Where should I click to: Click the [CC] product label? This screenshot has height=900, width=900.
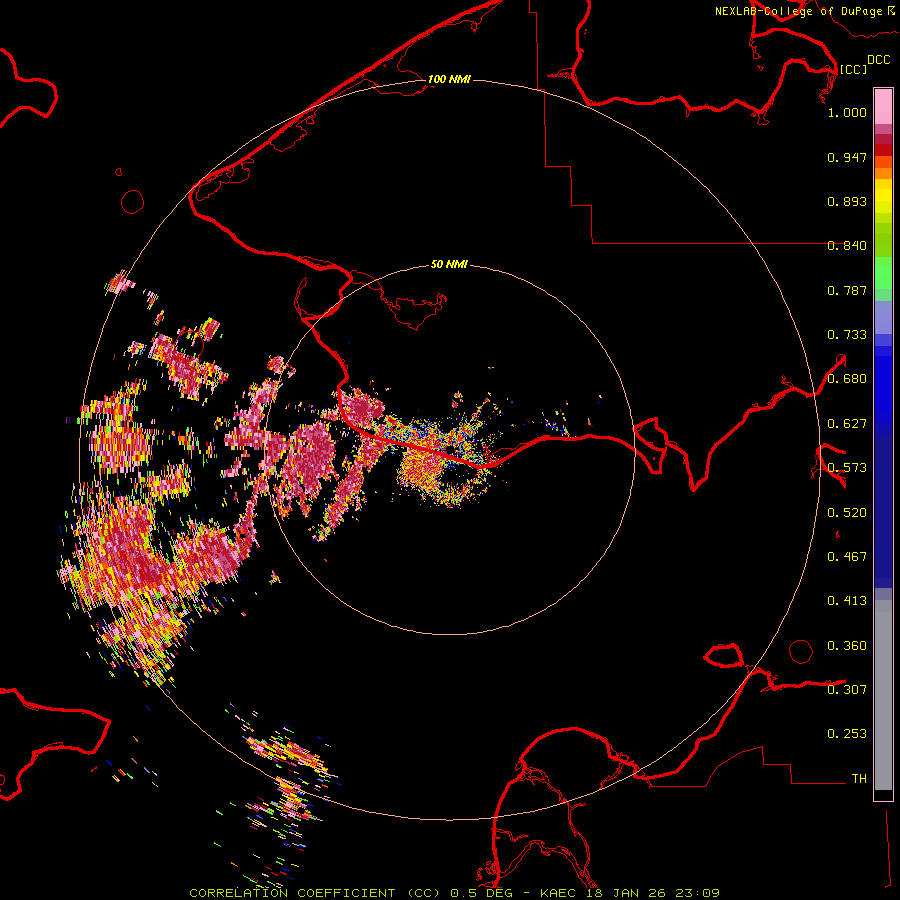(x=853, y=69)
